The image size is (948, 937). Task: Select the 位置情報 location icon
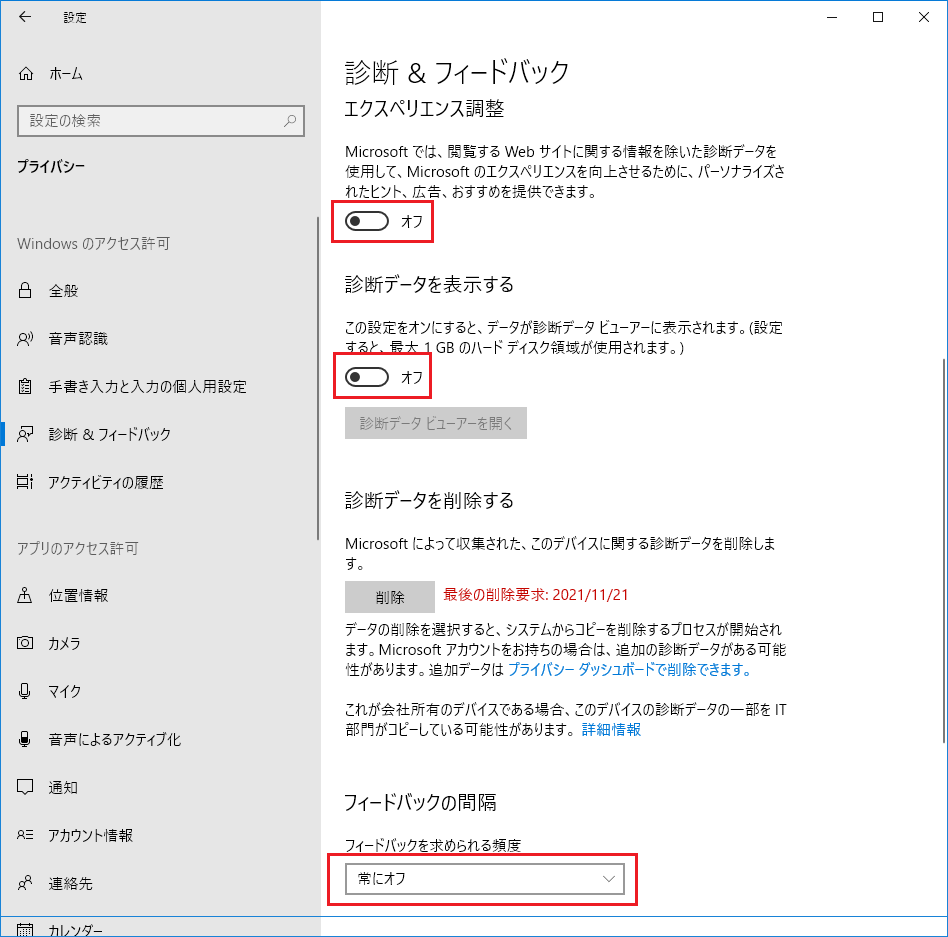coord(25,595)
